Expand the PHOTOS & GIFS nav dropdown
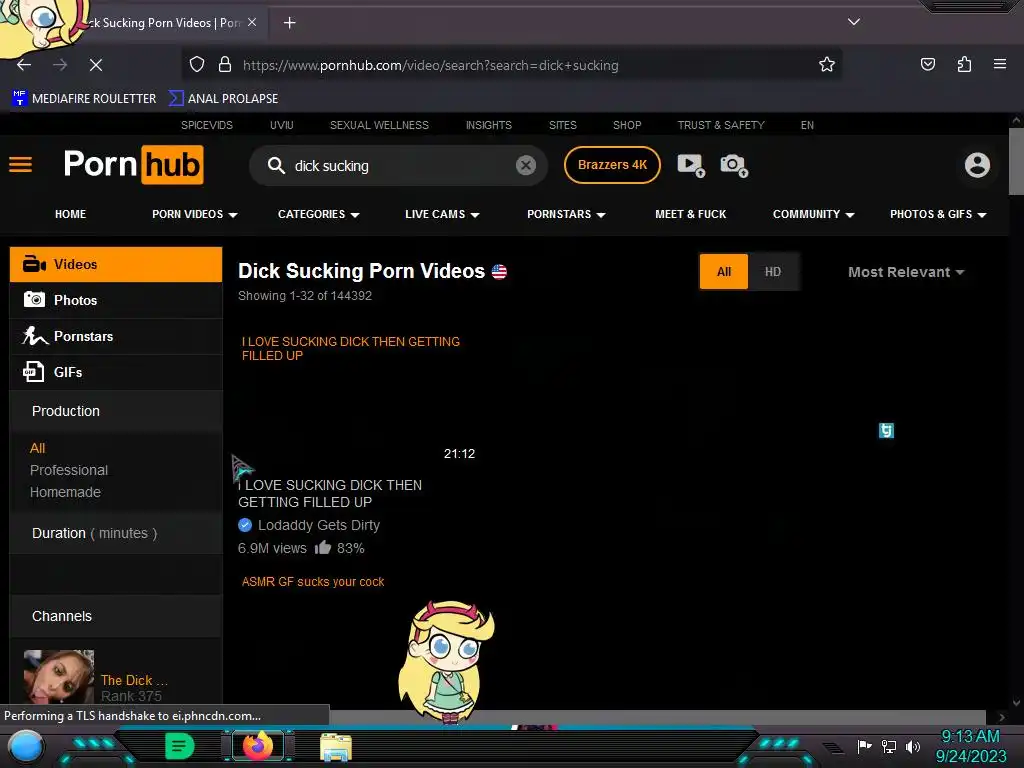The width and height of the screenshot is (1024, 768). 938,214
